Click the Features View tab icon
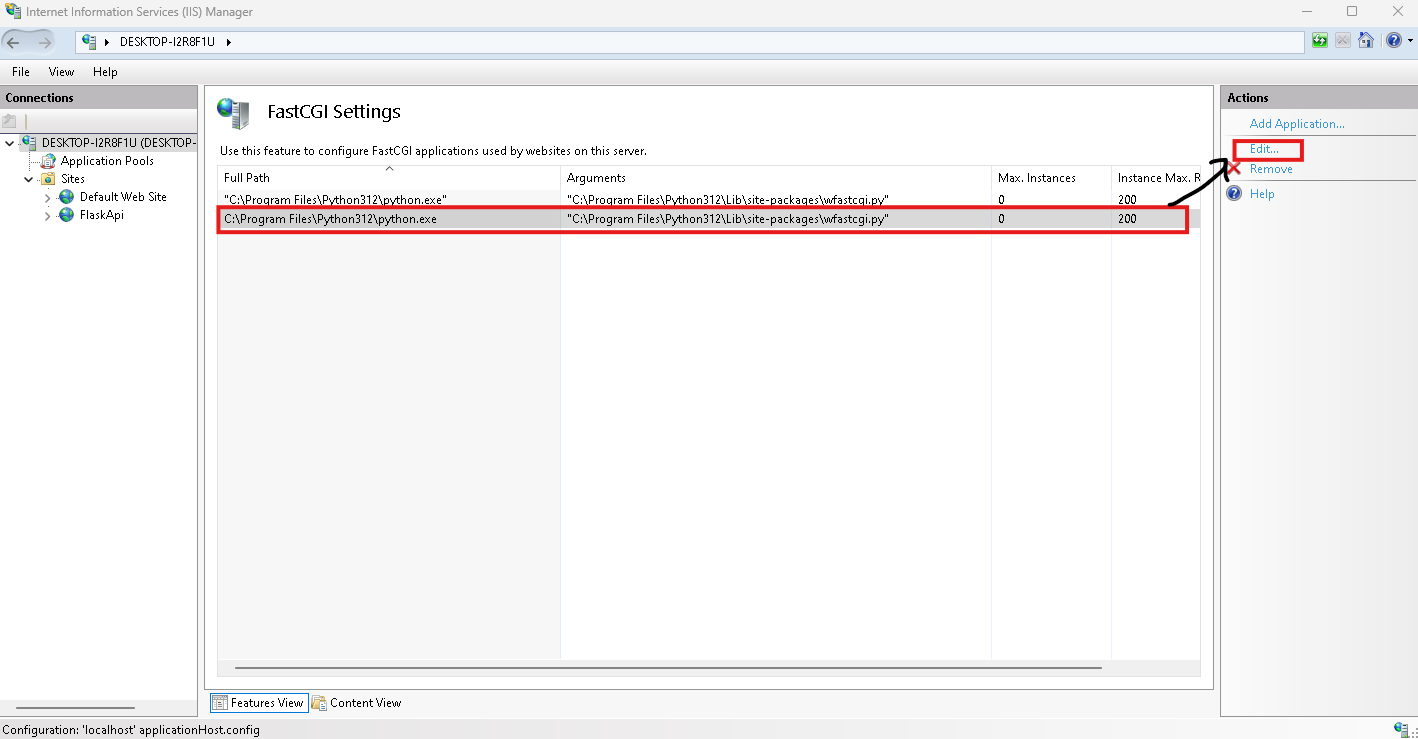The height and width of the screenshot is (739, 1418). click(220, 703)
